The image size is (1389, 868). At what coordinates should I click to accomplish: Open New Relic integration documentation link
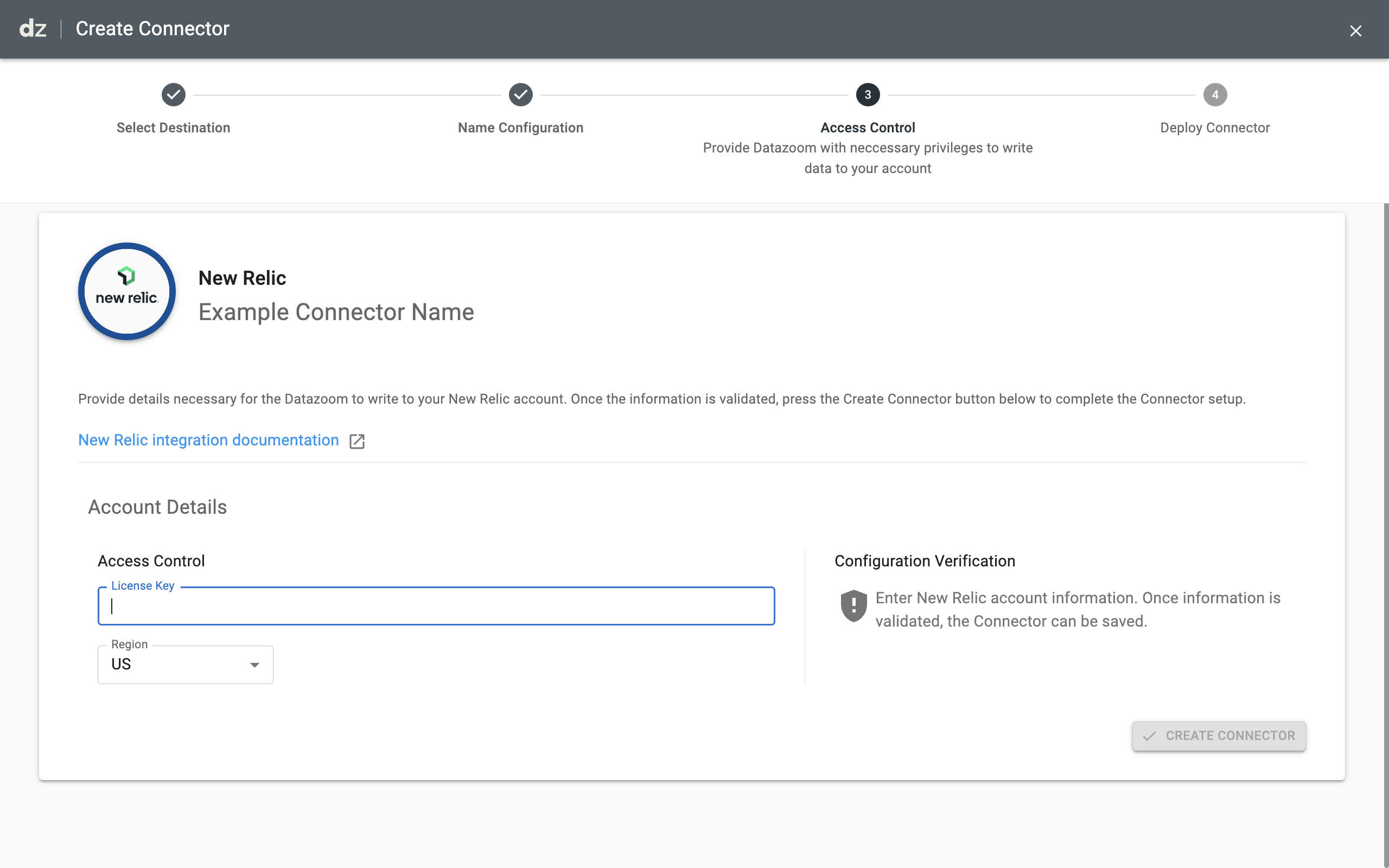[208, 441]
